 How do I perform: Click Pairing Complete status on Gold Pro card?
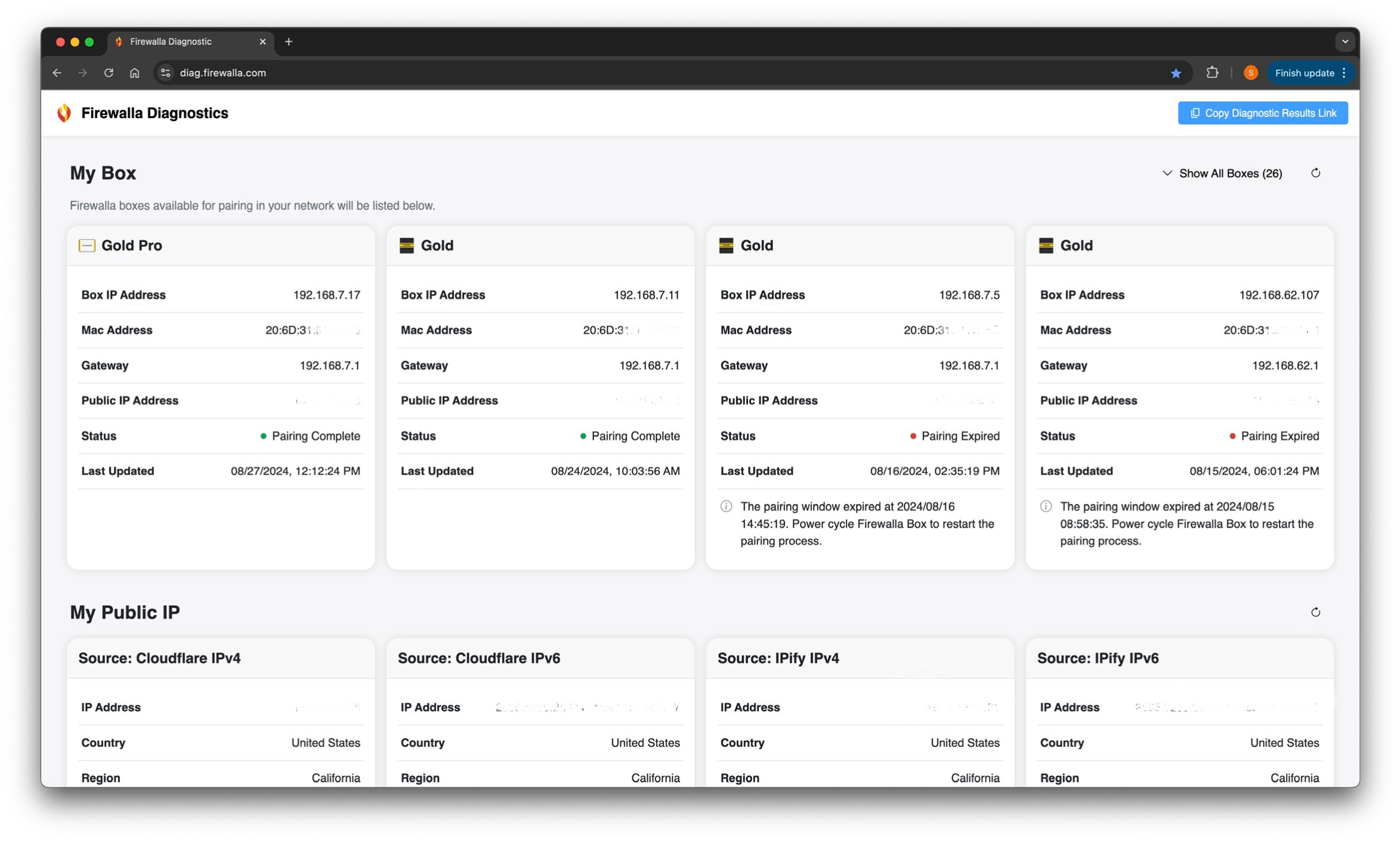pyautogui.click(x=310, y=436)
